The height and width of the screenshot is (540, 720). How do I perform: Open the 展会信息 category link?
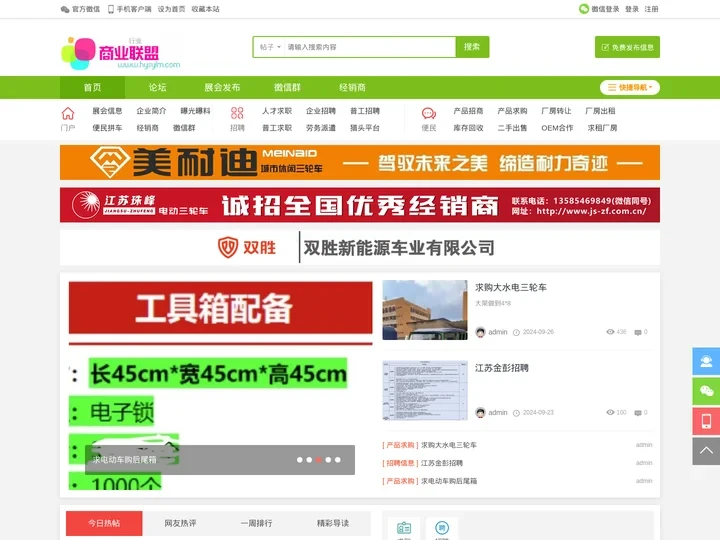(x=107, y=111)
